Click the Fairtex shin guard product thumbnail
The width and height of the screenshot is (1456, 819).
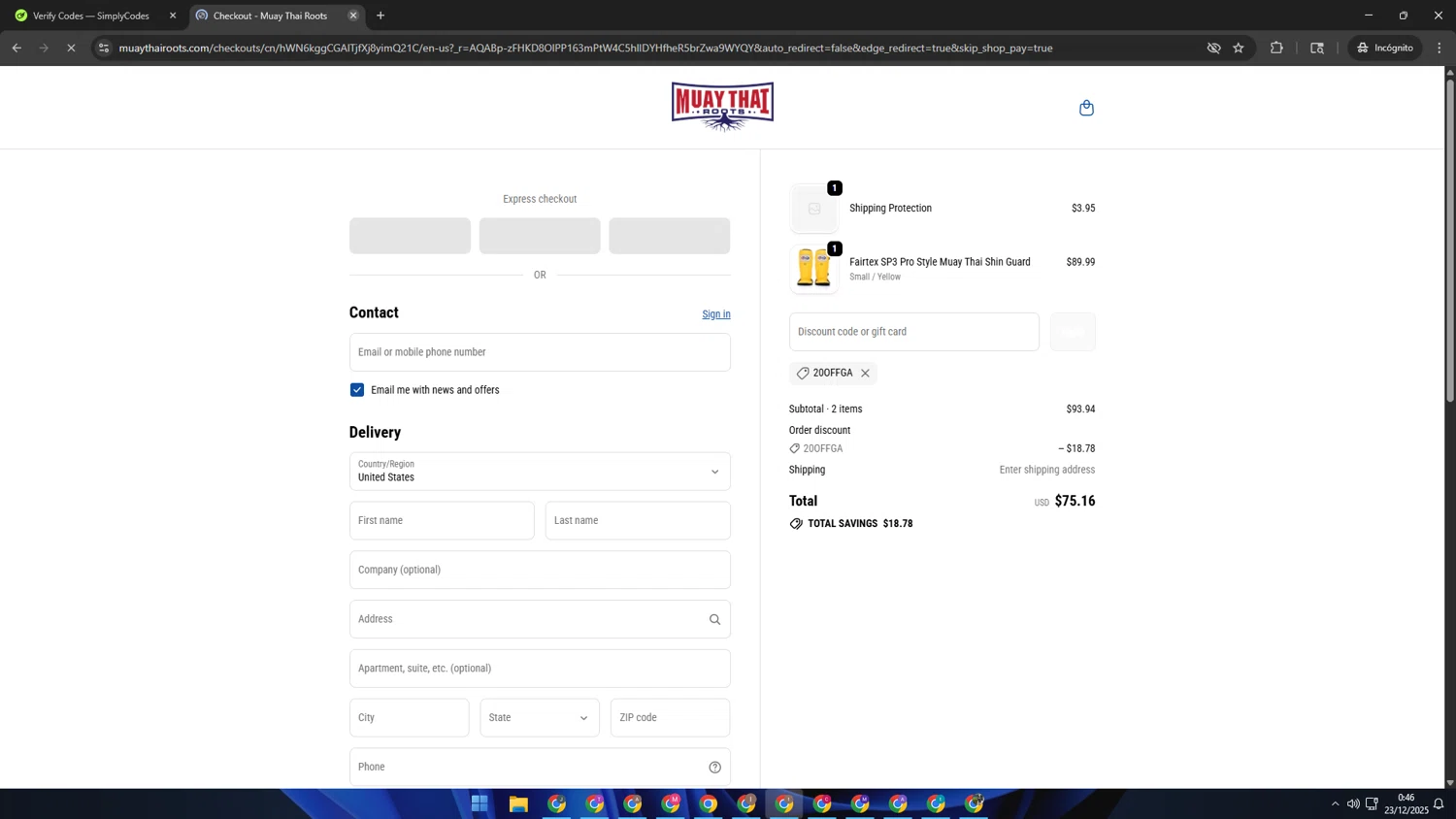[813, 268]
